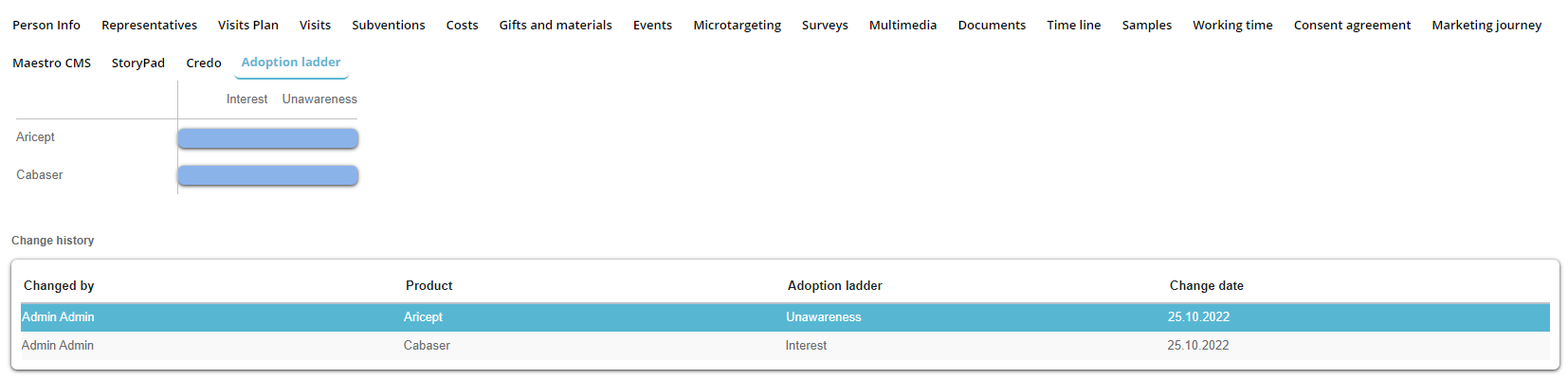Open the Microtargeting tab
The width and height of the screenshot is (1568, 379).
pos(737,26)
